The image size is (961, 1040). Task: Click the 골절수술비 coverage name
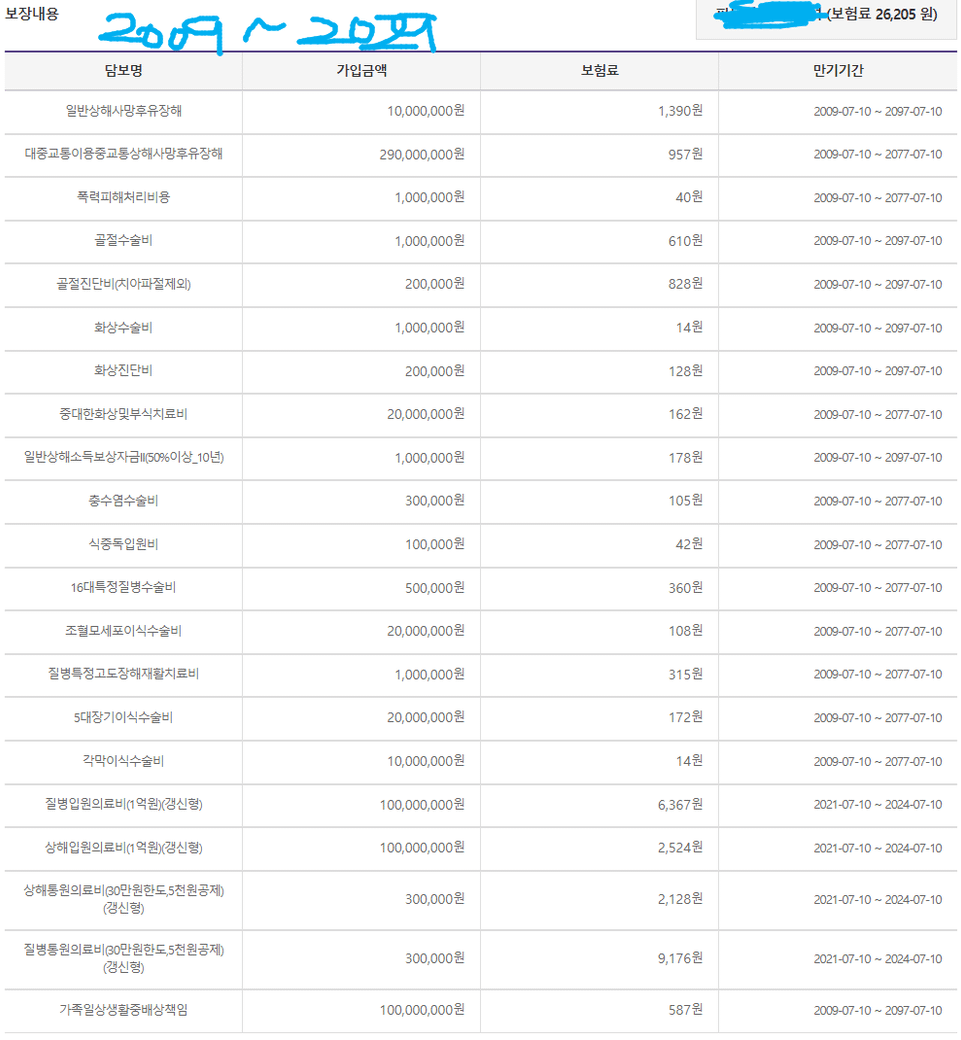pos(123,241)
